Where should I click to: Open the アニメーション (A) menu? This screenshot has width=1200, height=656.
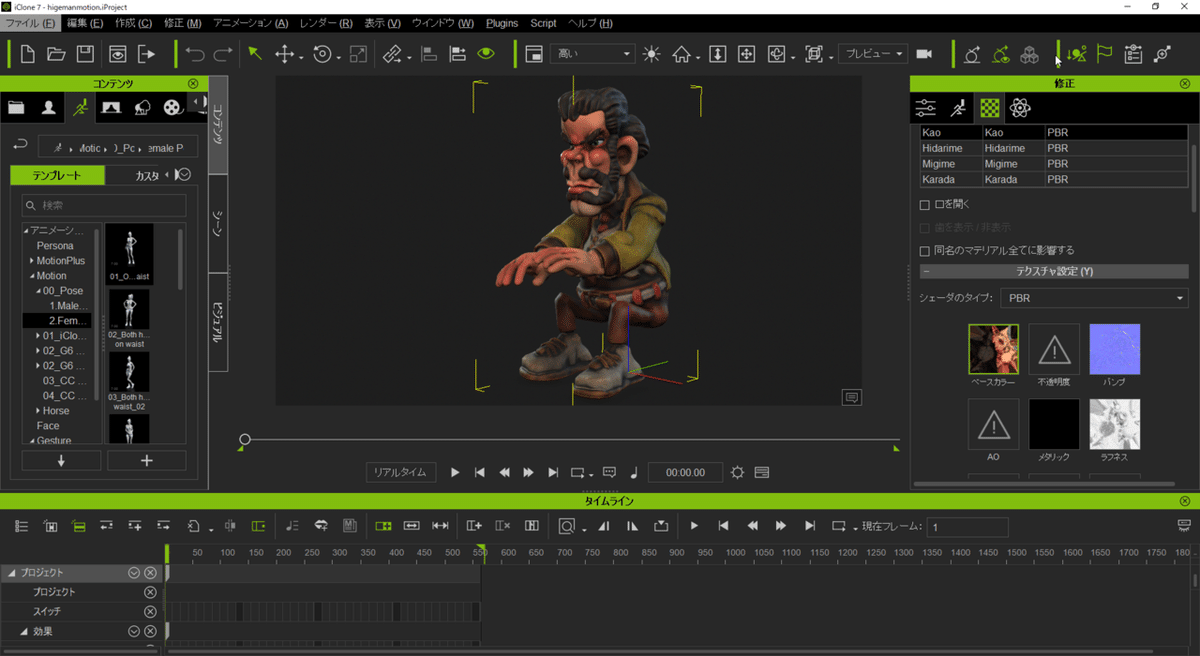[x=250, y=23]
